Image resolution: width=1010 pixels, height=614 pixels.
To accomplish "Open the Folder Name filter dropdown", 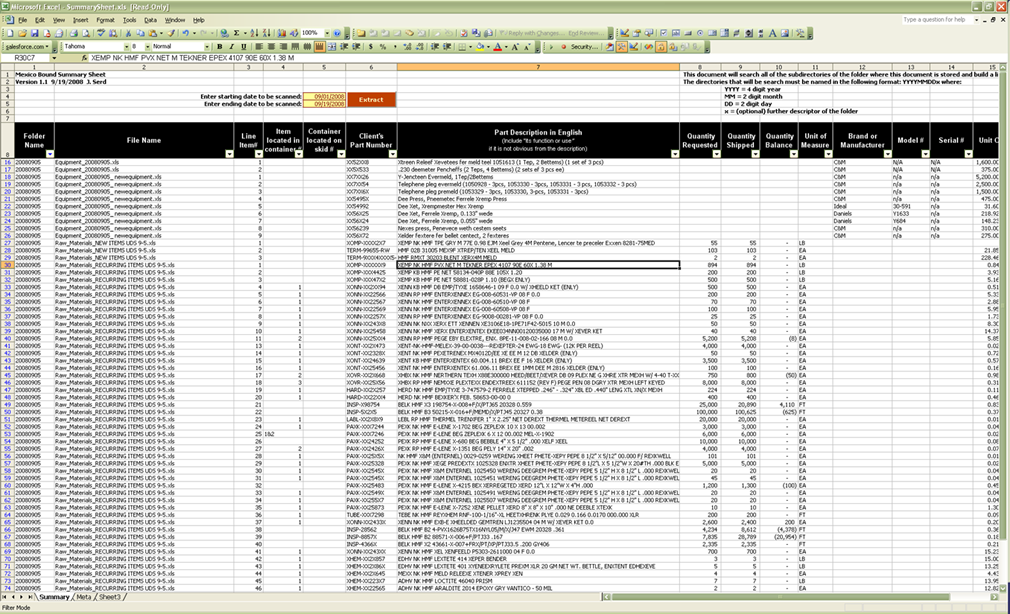I will click(x=50, y=154).
